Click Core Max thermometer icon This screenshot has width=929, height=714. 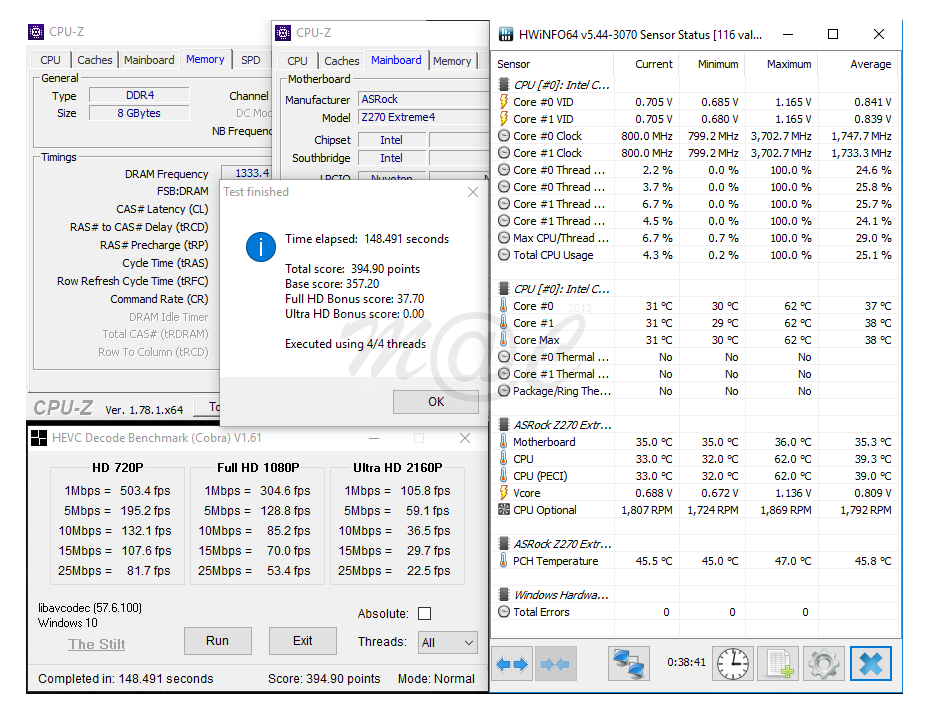(504, 340)
